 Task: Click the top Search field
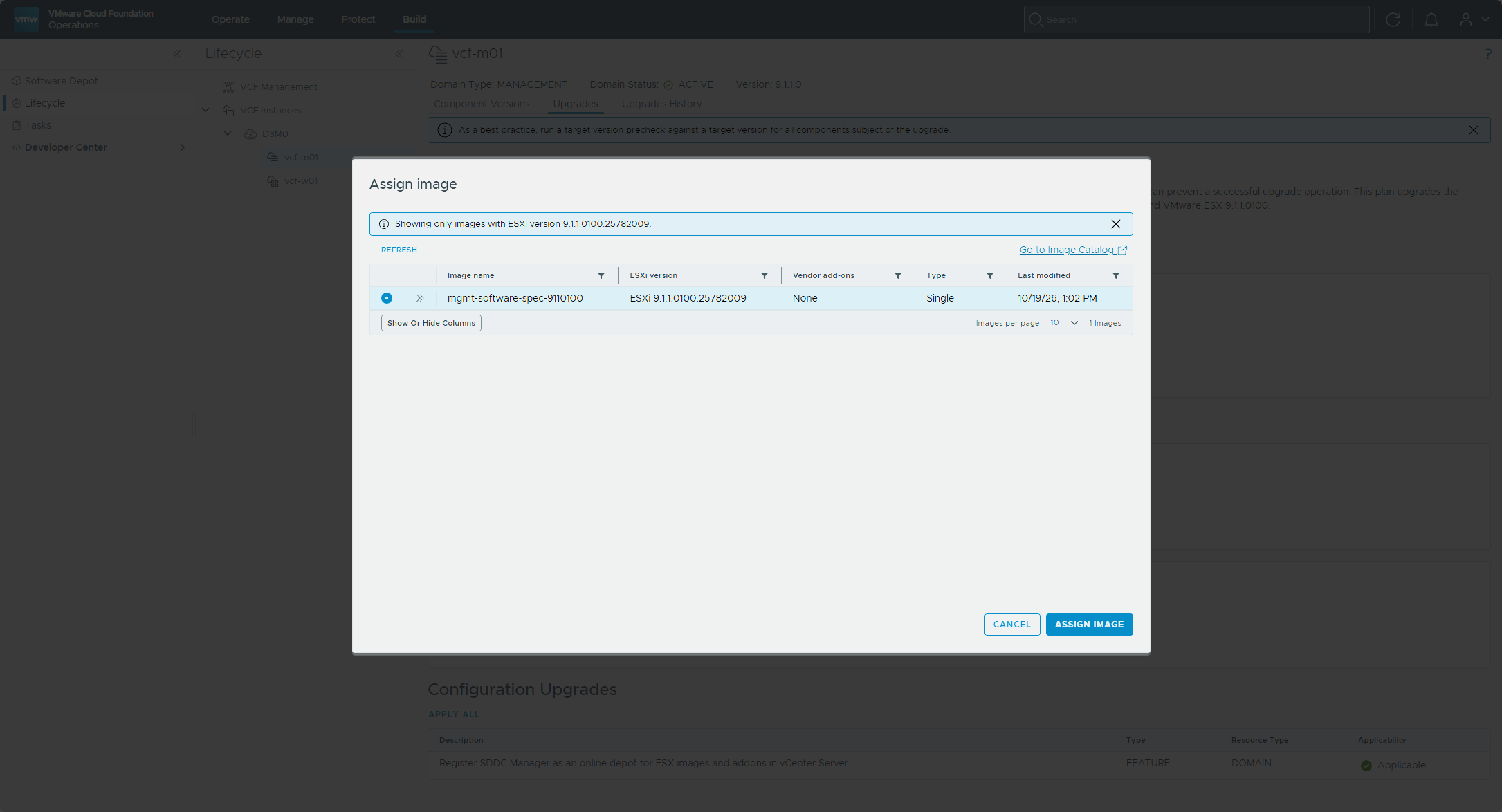[x=1196, y=19]
